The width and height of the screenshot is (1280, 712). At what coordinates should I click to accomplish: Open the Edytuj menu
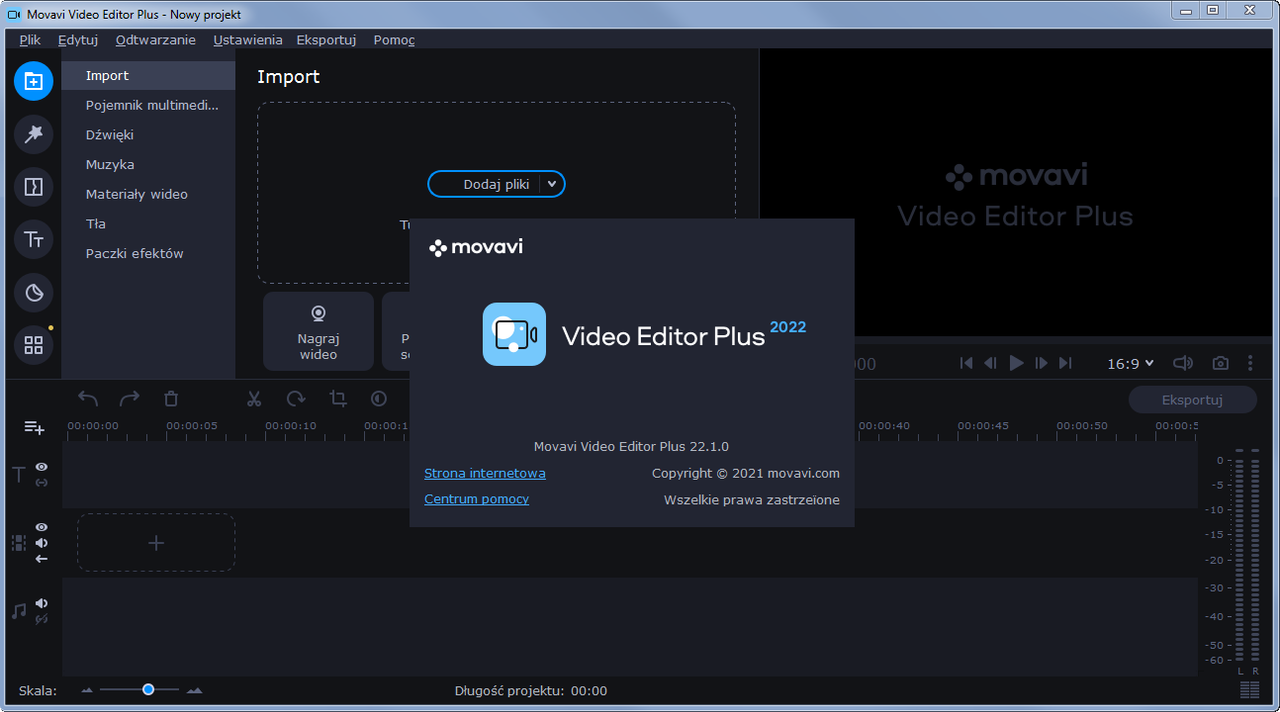click(78, 40)
